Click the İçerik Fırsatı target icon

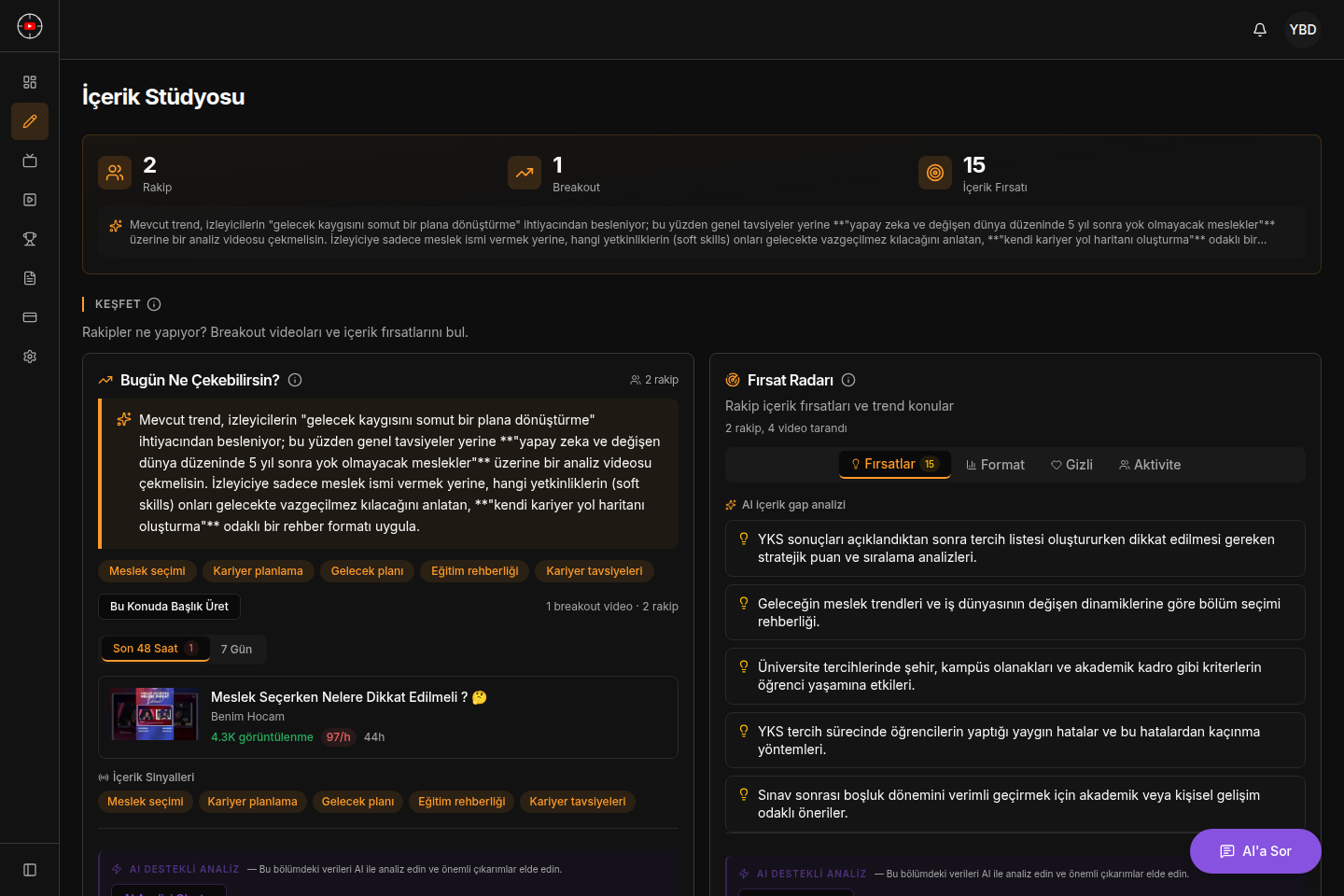point(935,173)
